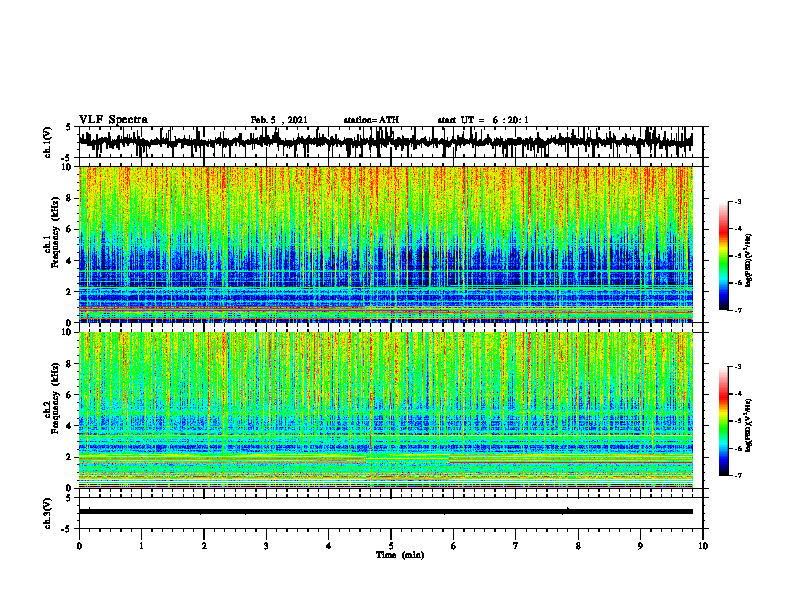Click the "2" time axis tick label
Viewport: 792px width, 612px height.
(x=204, y=546)
